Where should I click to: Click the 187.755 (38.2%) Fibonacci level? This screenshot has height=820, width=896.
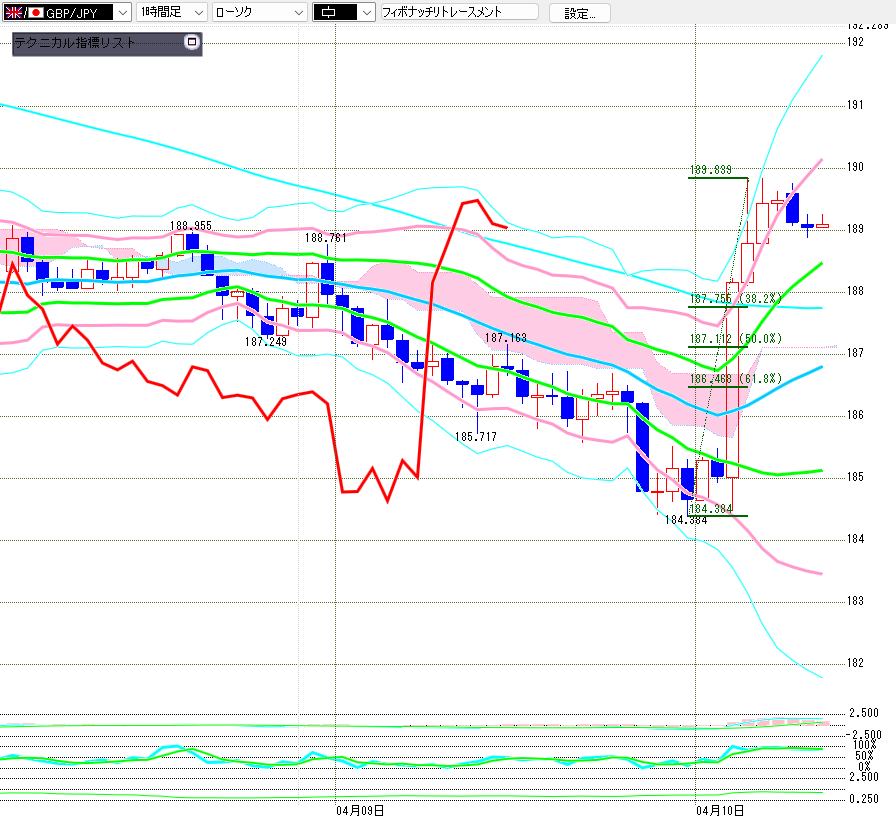pyautogui.click(x=735, y=299)
